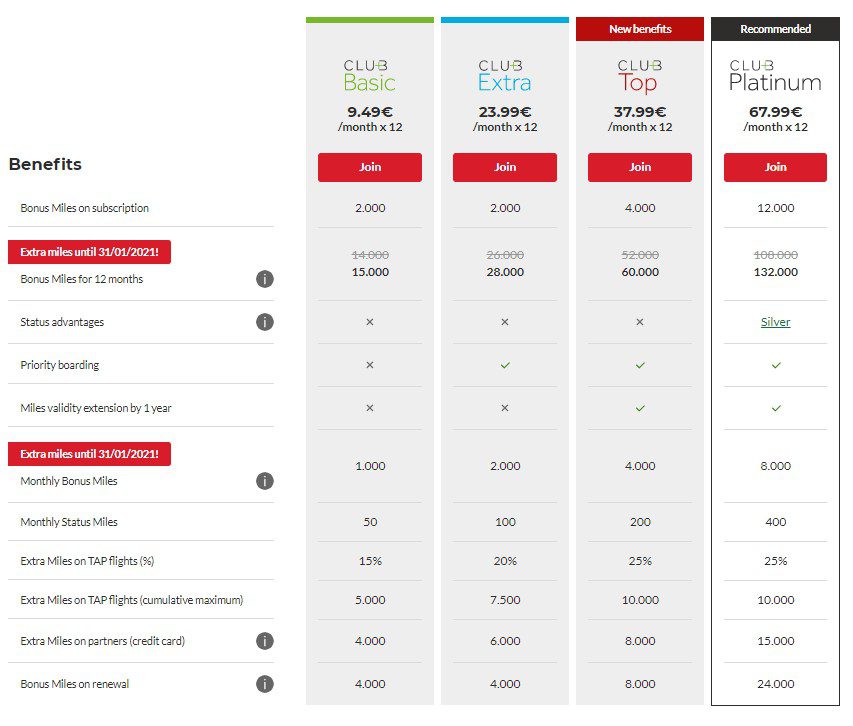The image size is (853, 726).
Task: Join the Club Basic plan
Action: coord(370,167)
